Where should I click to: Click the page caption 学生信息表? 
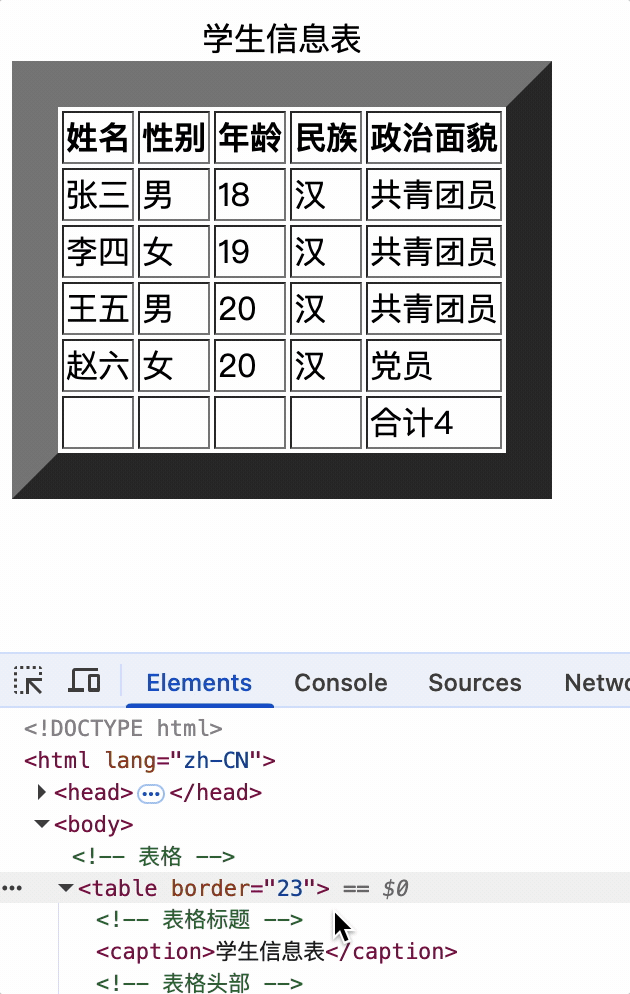[x=282, y=38]
